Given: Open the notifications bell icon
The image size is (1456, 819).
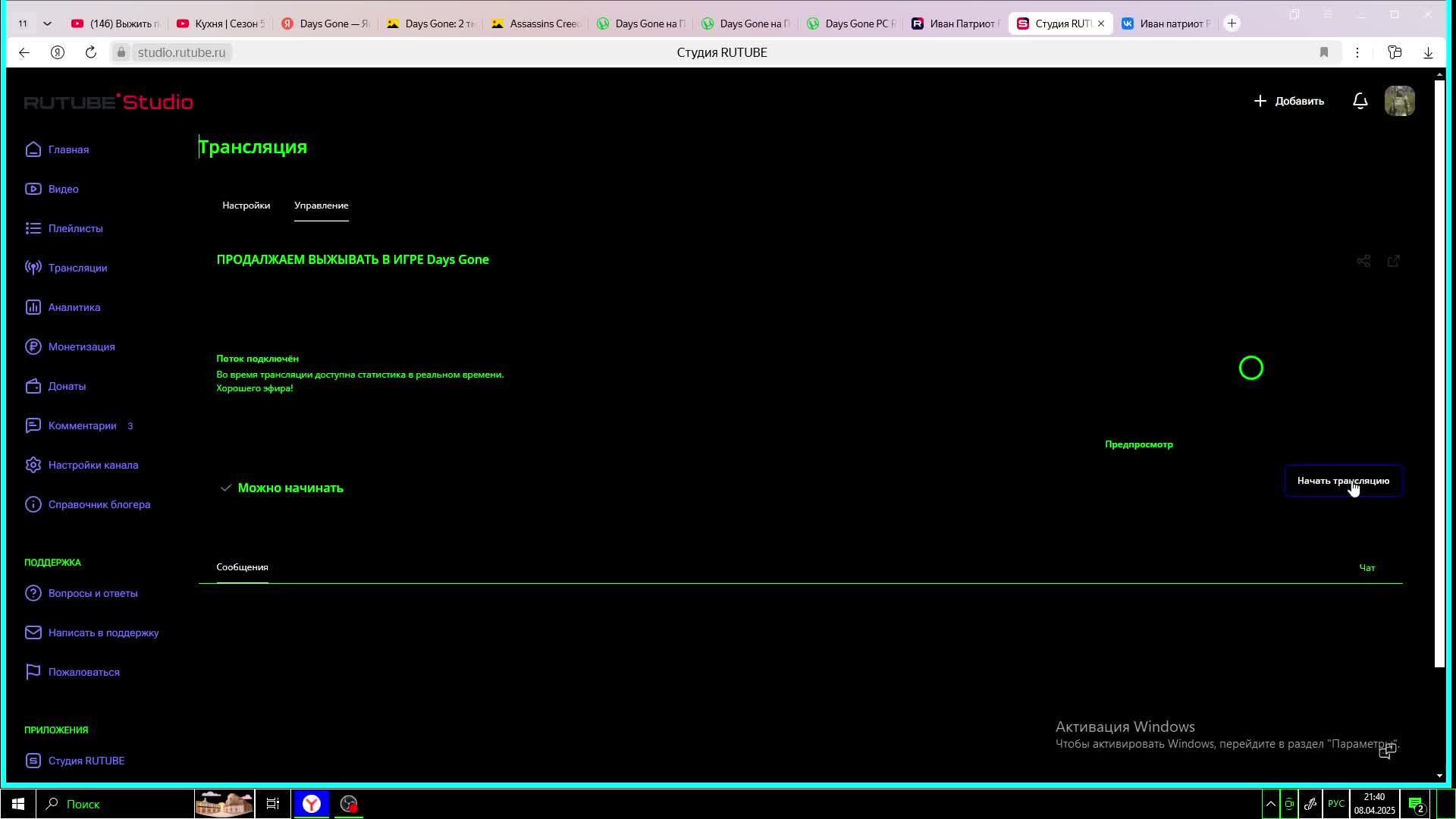Looking at the screenshot, I should coord(1360,101).
